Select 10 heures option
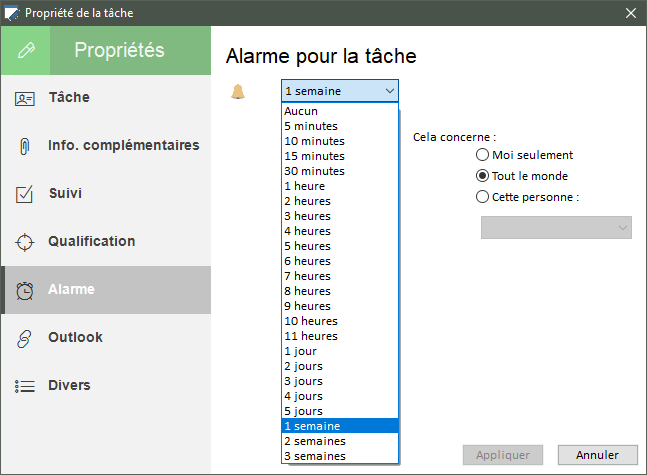Viewport: 647px width, 475px height. pos(340,321)
